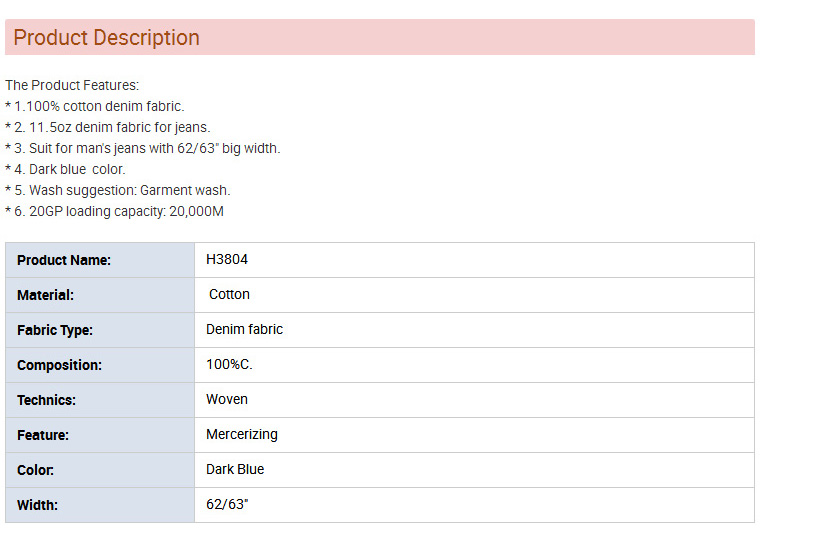Click the Dark Blue color value cell
821x538 pixels.
tap(474, 470)
